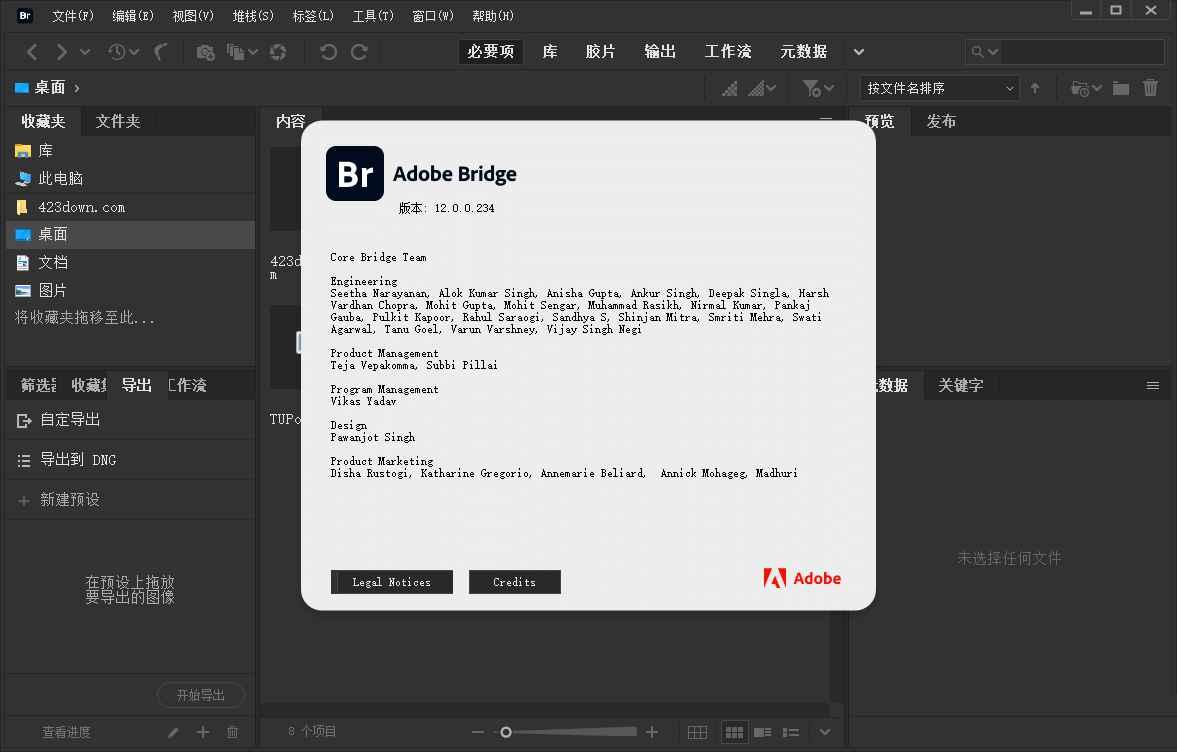The width and height of the screenshot is (1177, 752).
Task: Click the thumbnail size slider handle
Action: 507,732
